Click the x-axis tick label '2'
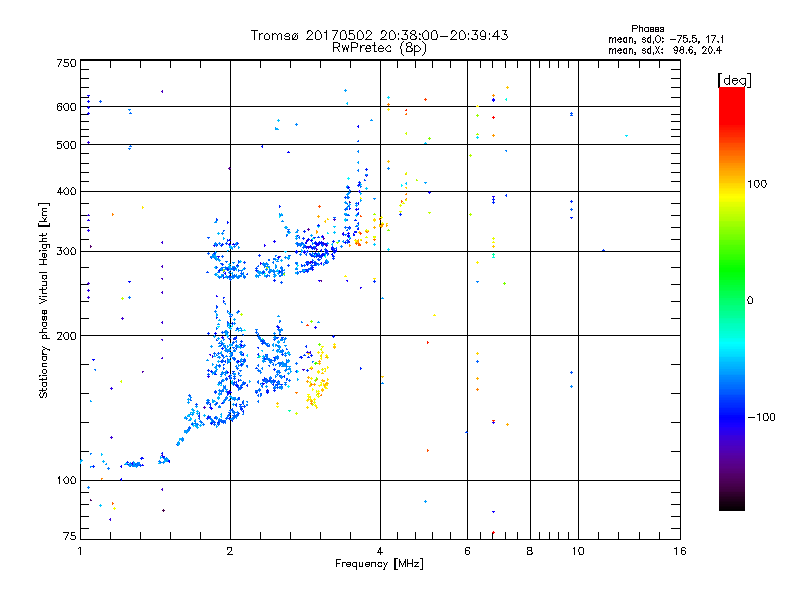800x600 pixels. point(230,551)
